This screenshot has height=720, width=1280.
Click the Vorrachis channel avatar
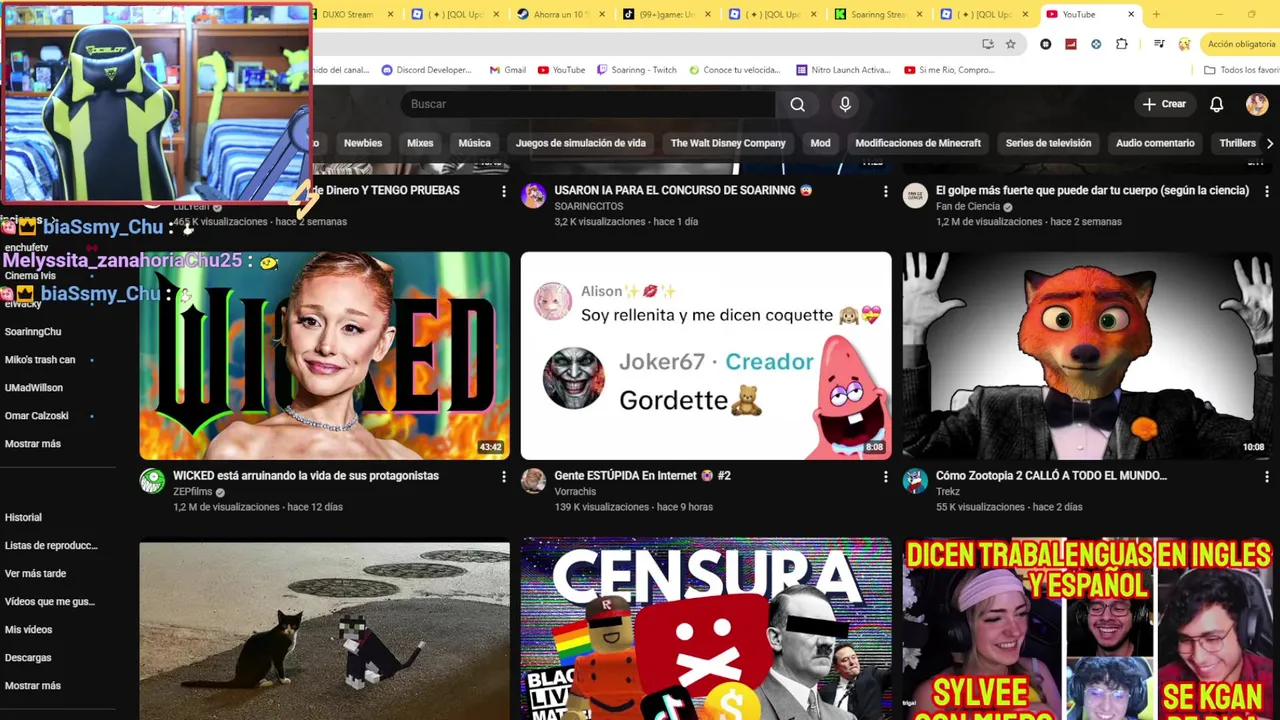[x=534, y=481]
